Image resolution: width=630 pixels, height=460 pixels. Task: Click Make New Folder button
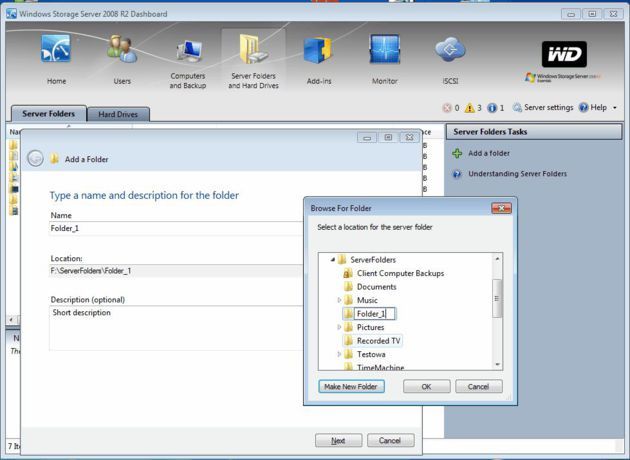coord(351,386)
